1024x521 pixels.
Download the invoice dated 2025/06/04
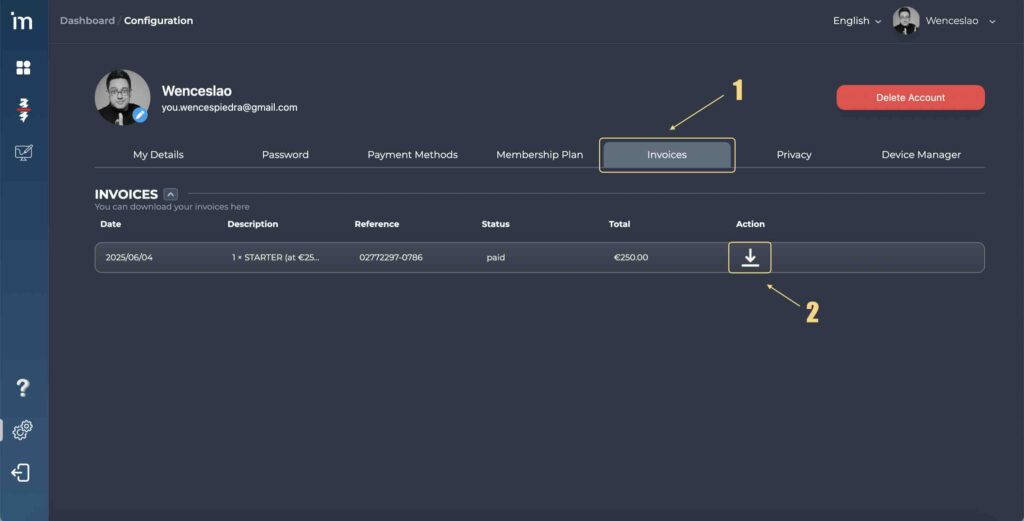tap(750, 258)
